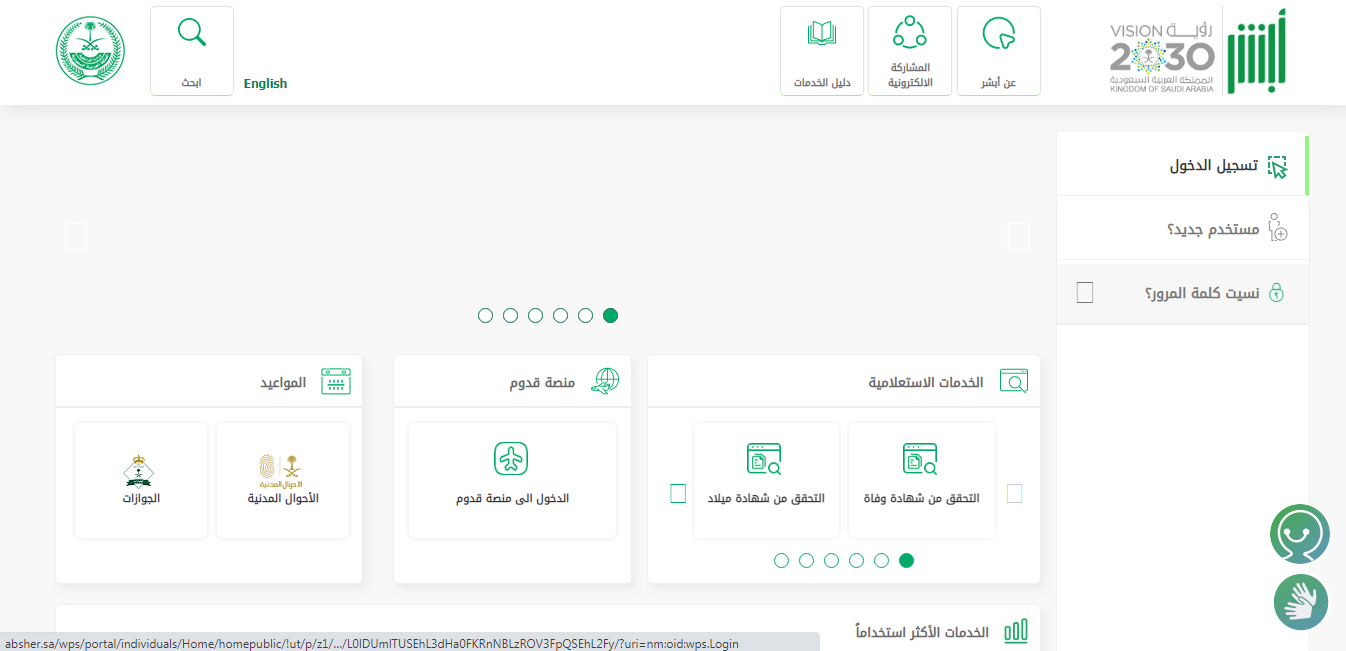Go to next banner slide using right arrow
The height and width of the screenshot is (651, 1346).
[x=1018, y=237]
